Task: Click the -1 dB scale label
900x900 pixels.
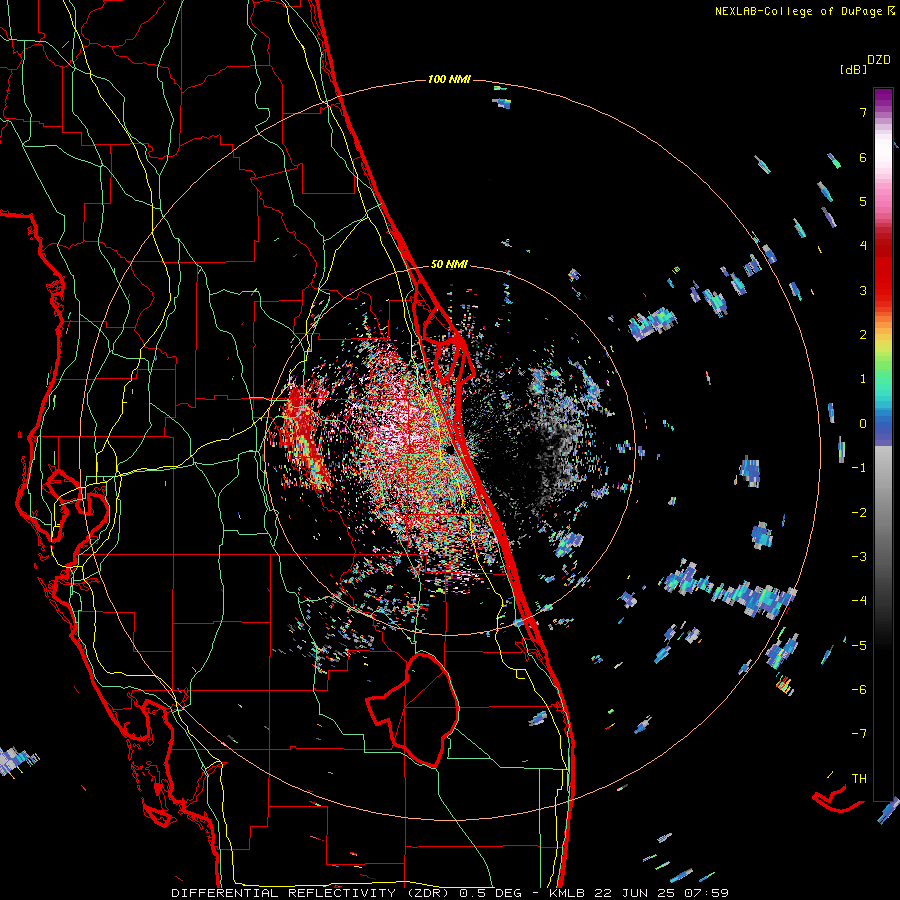Action: [x=859, y=468]
